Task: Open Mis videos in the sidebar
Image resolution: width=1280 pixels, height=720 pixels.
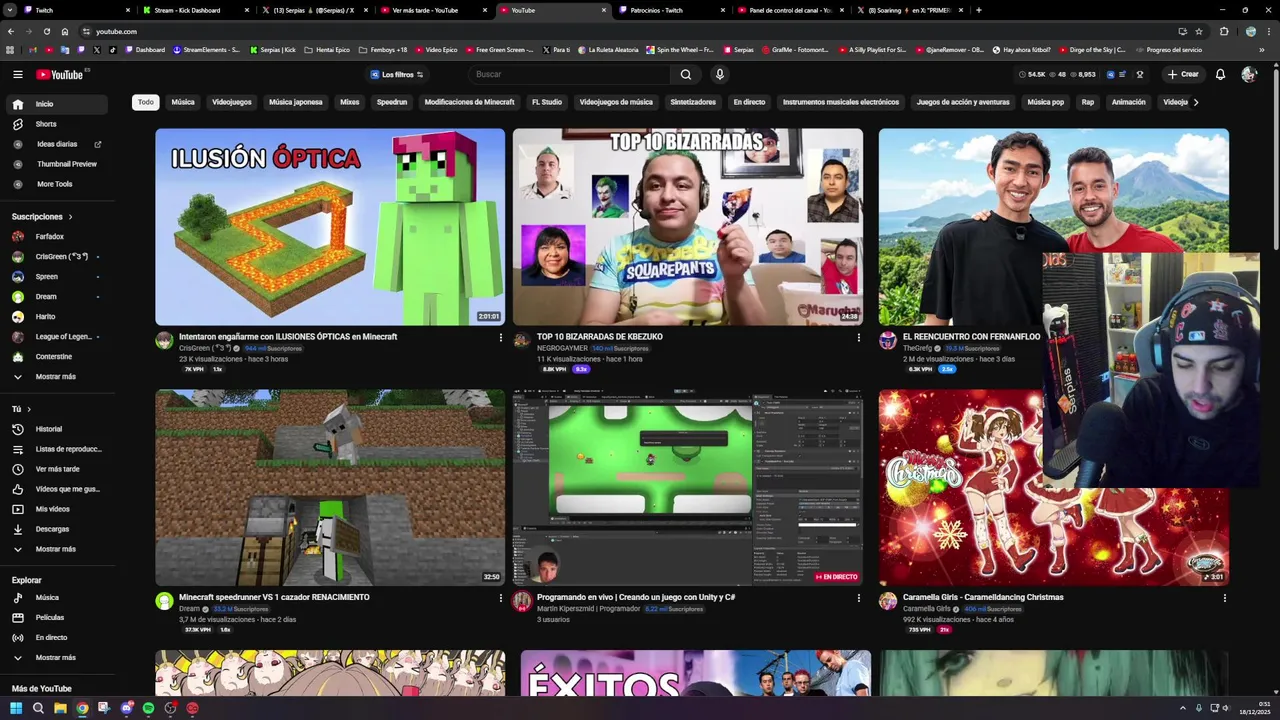Action: 55,509
